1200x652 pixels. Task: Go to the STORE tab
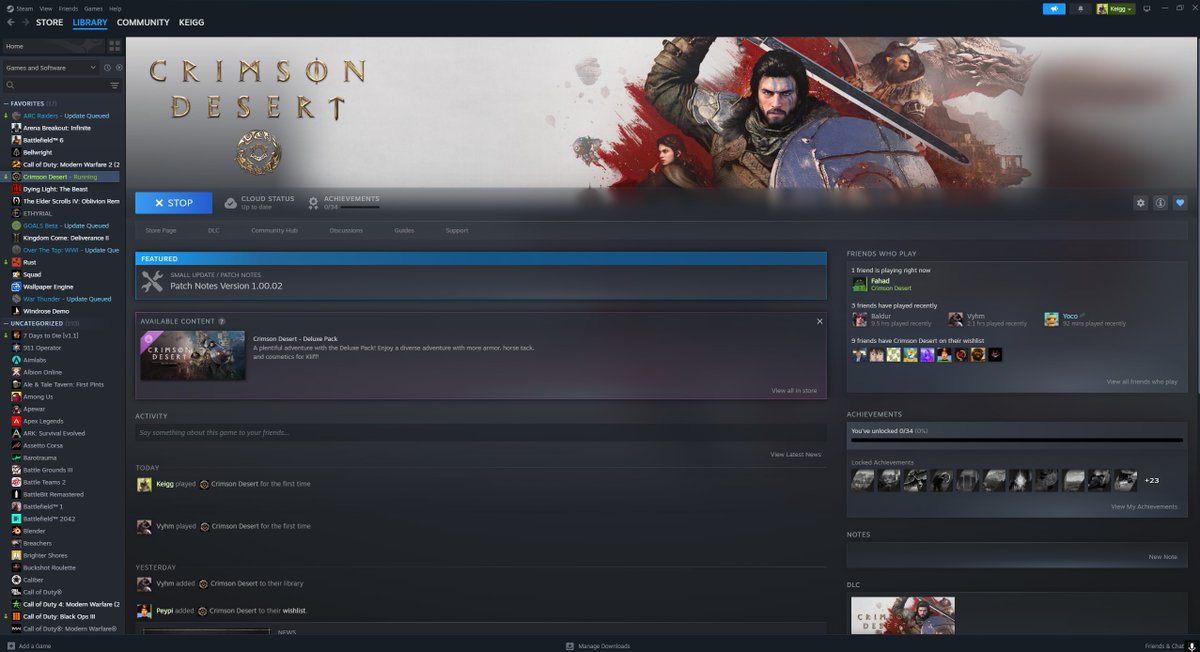click(49, 22)
